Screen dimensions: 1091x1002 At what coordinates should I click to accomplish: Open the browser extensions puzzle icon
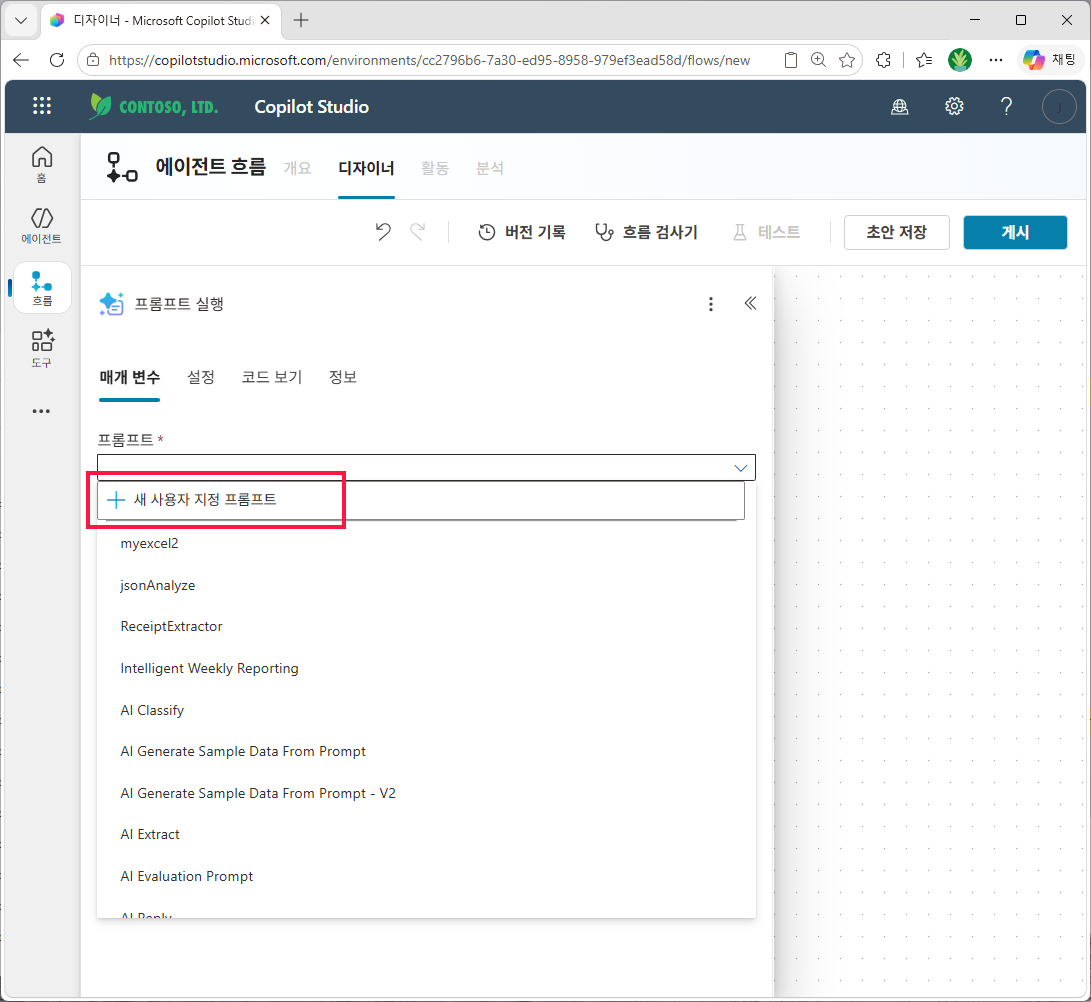point(884,61)
